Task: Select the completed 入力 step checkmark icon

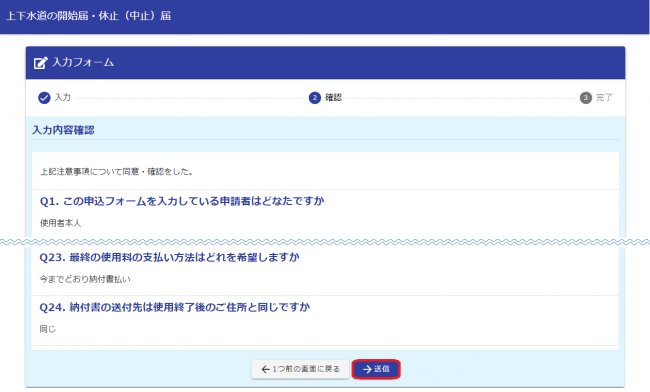Action: tap(44, 98)
